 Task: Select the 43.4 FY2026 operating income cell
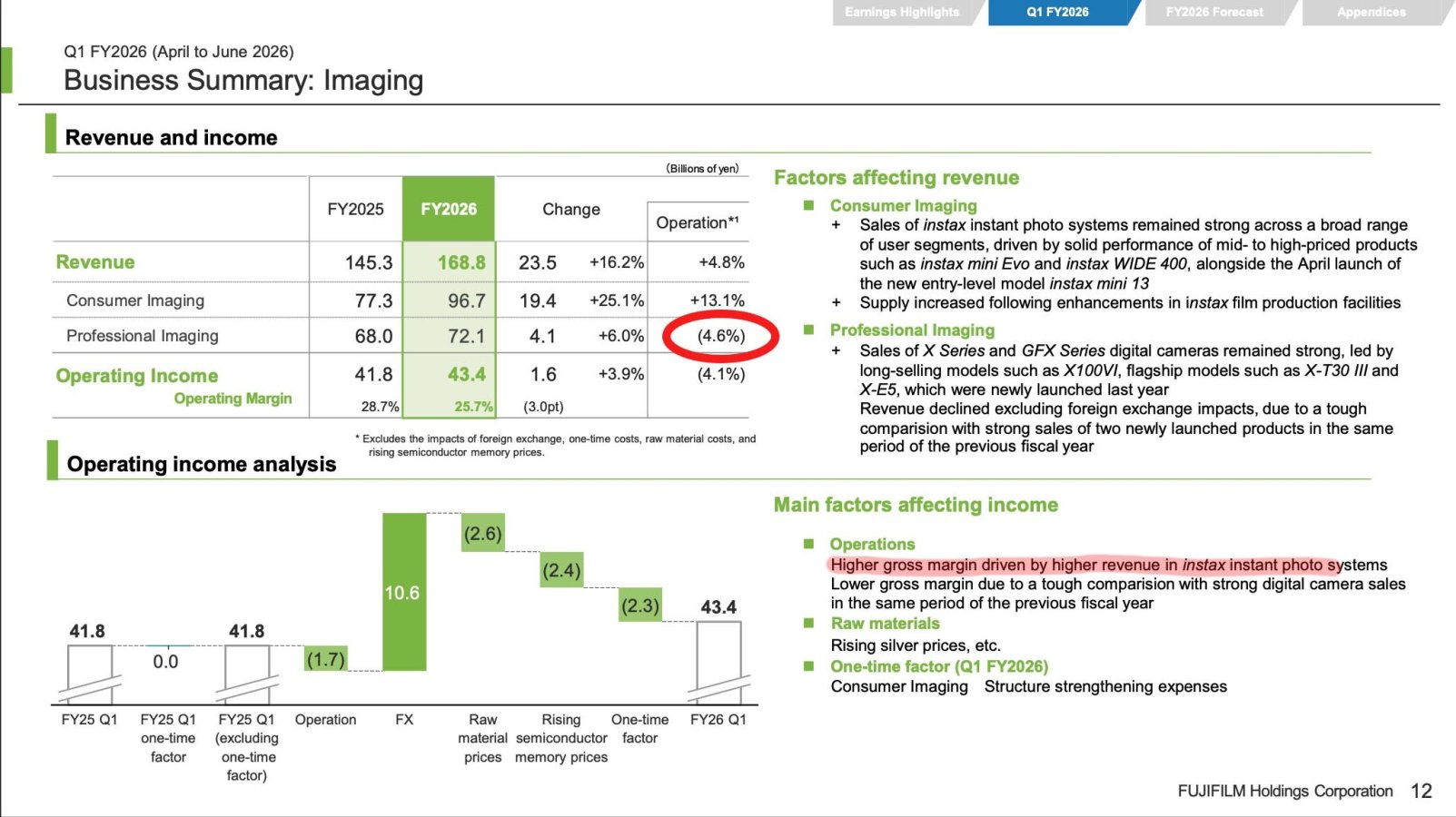[x=467, y=374]
